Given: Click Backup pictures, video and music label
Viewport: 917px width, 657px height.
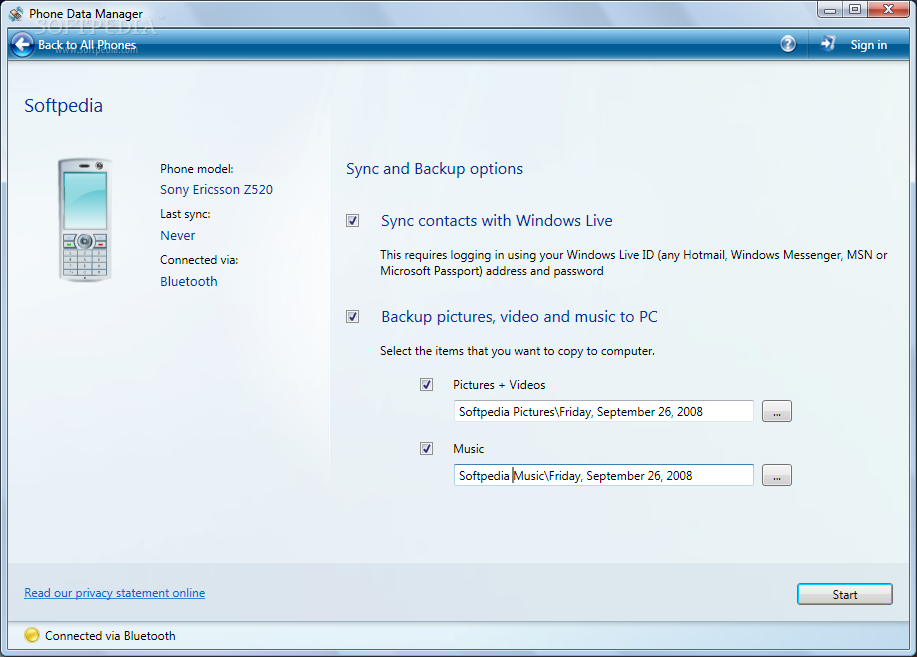Looking at the screenshot, I should (x=519, y=317).
